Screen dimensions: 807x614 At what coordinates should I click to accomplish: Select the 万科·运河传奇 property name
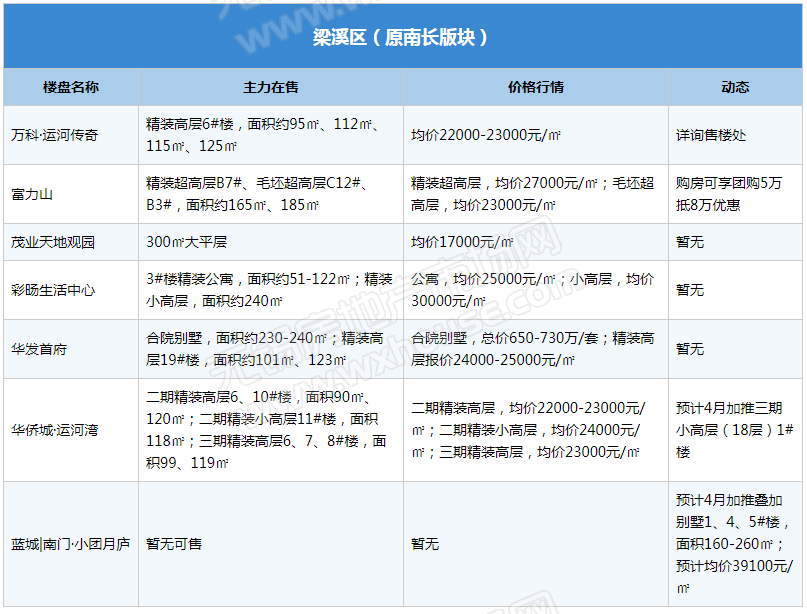55,135
